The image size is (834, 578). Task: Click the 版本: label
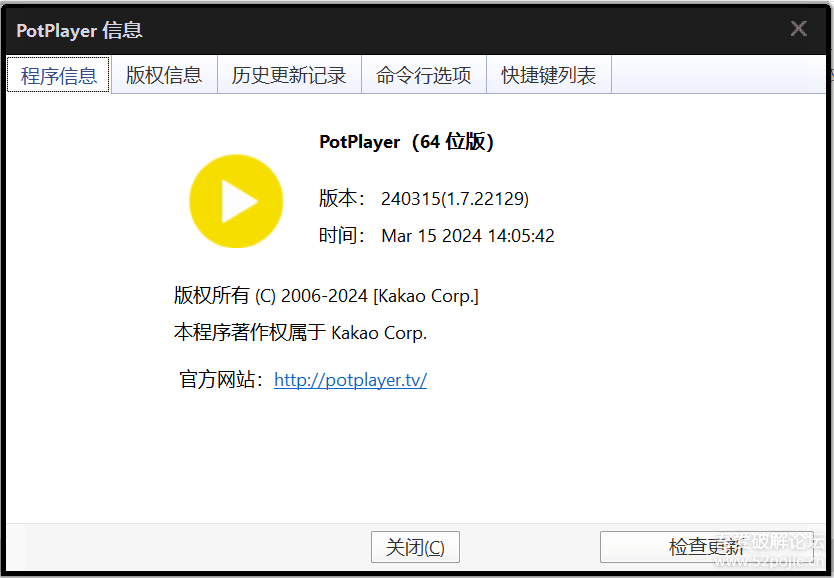pyautogui.click(x=341, y=198)
